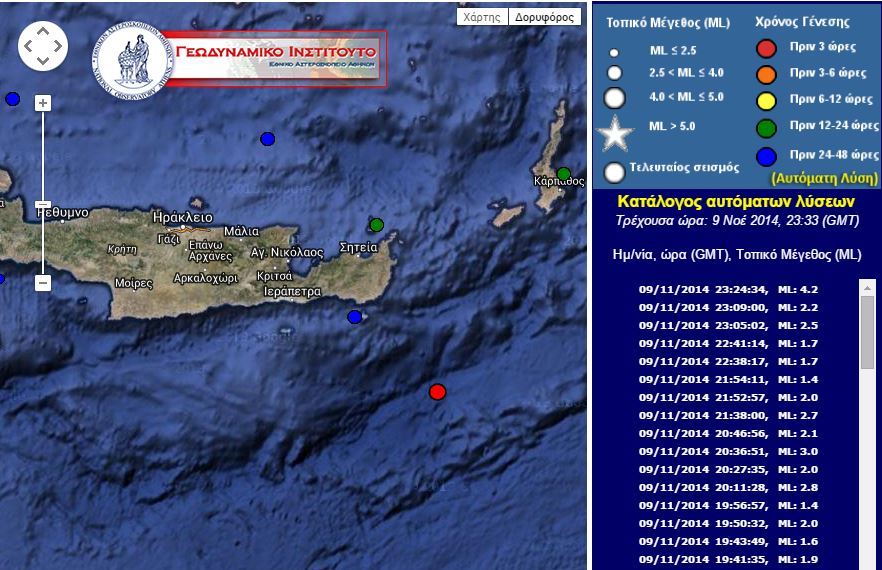Zoom out with the minus button
The height and width of the screenshot is (570, 882).
tap(43, 282)
